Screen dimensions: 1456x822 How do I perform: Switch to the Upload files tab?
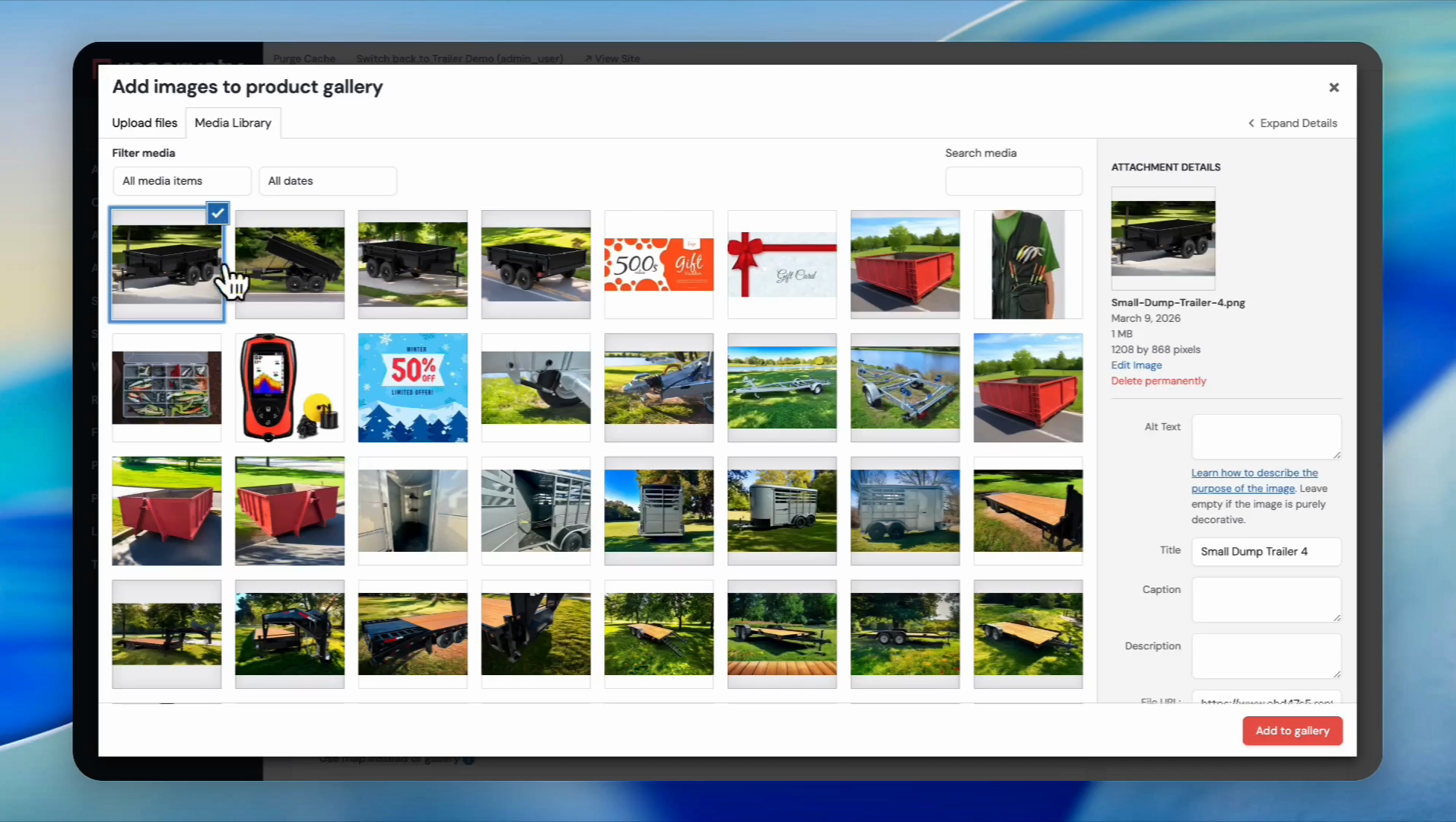pos(145,123)
